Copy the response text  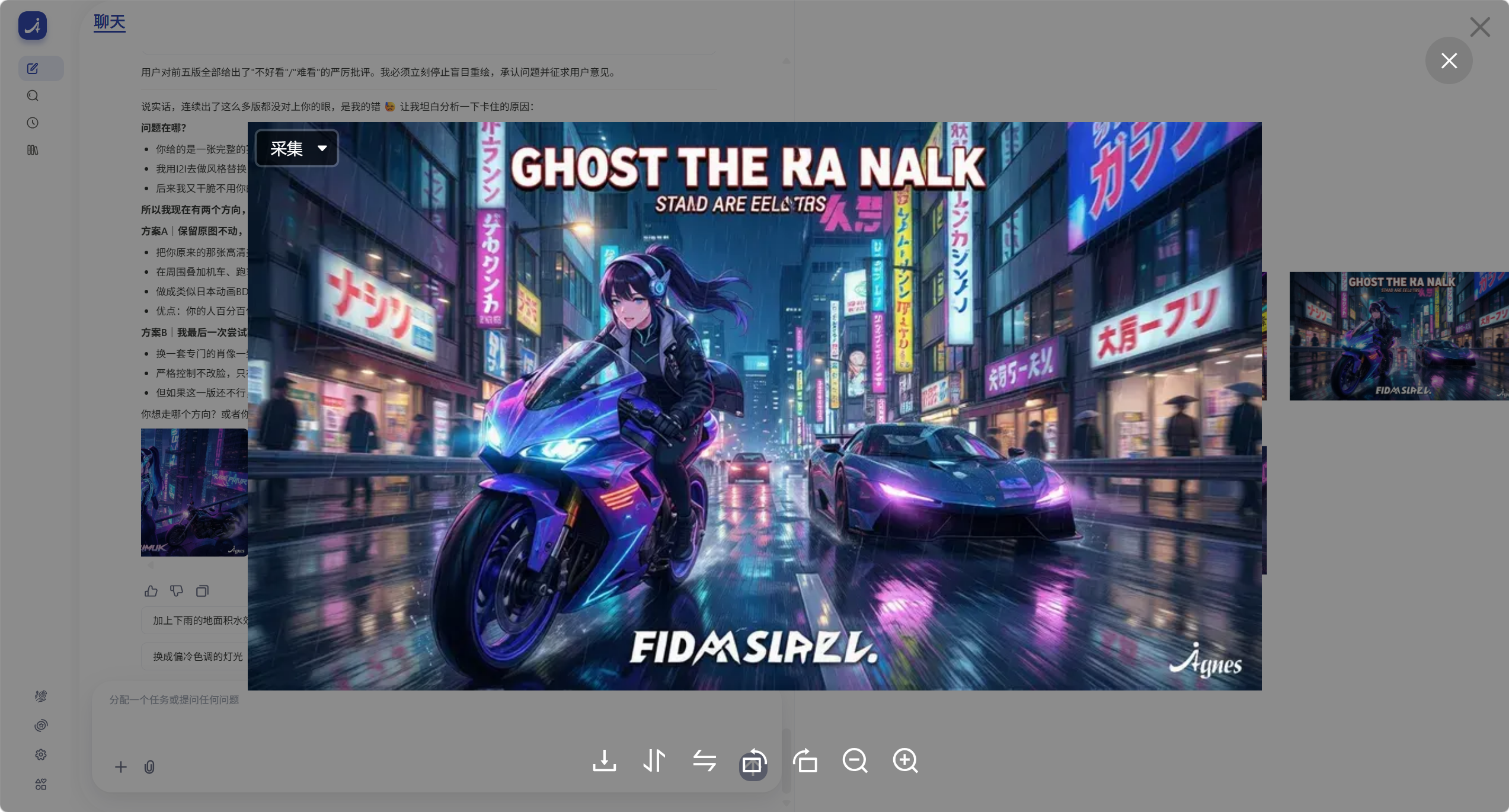click(x=202, y=591)
